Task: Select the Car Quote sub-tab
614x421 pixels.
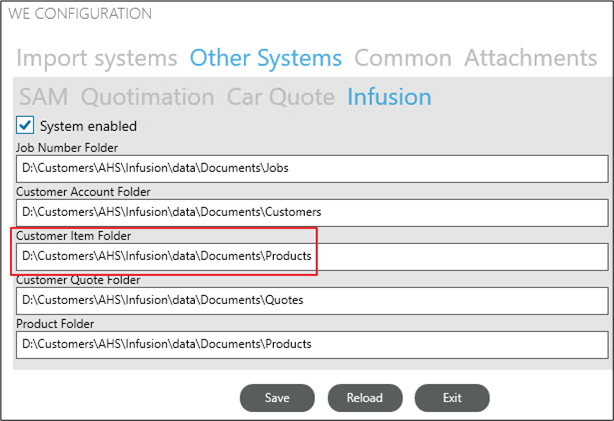Action: pyautogui.click(x=281, y=96)
